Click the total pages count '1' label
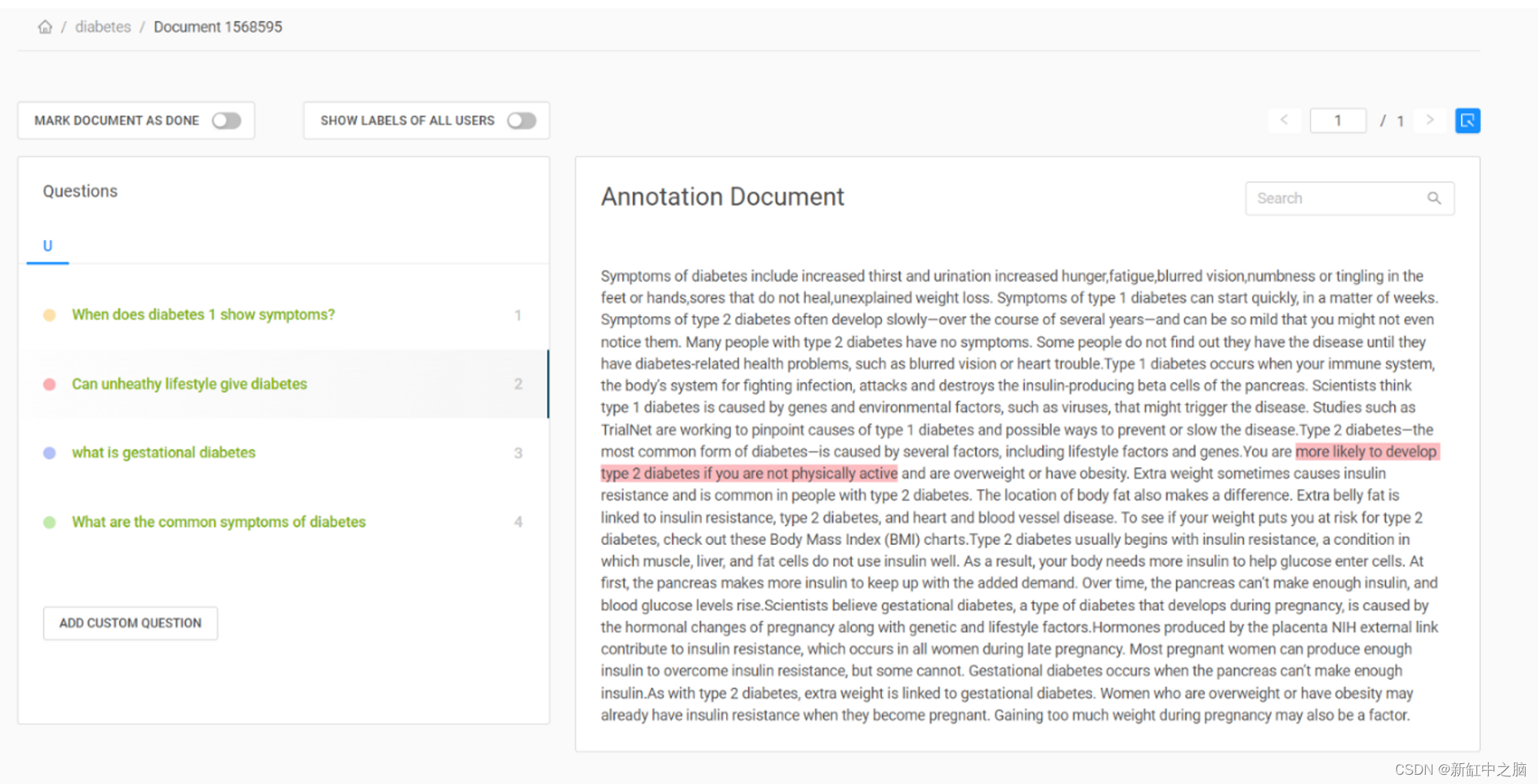Viewport: 1538px width, 784px height. point(1400,121)
